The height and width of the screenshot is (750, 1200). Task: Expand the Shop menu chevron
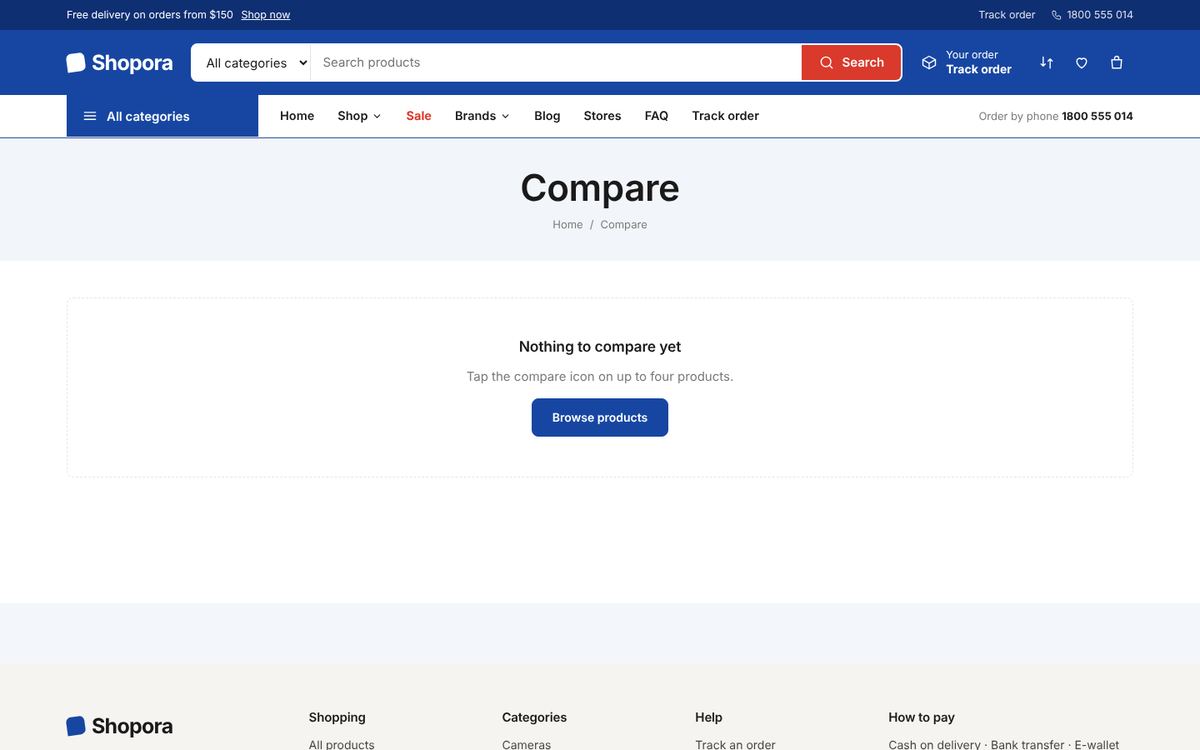click(377, 116)
